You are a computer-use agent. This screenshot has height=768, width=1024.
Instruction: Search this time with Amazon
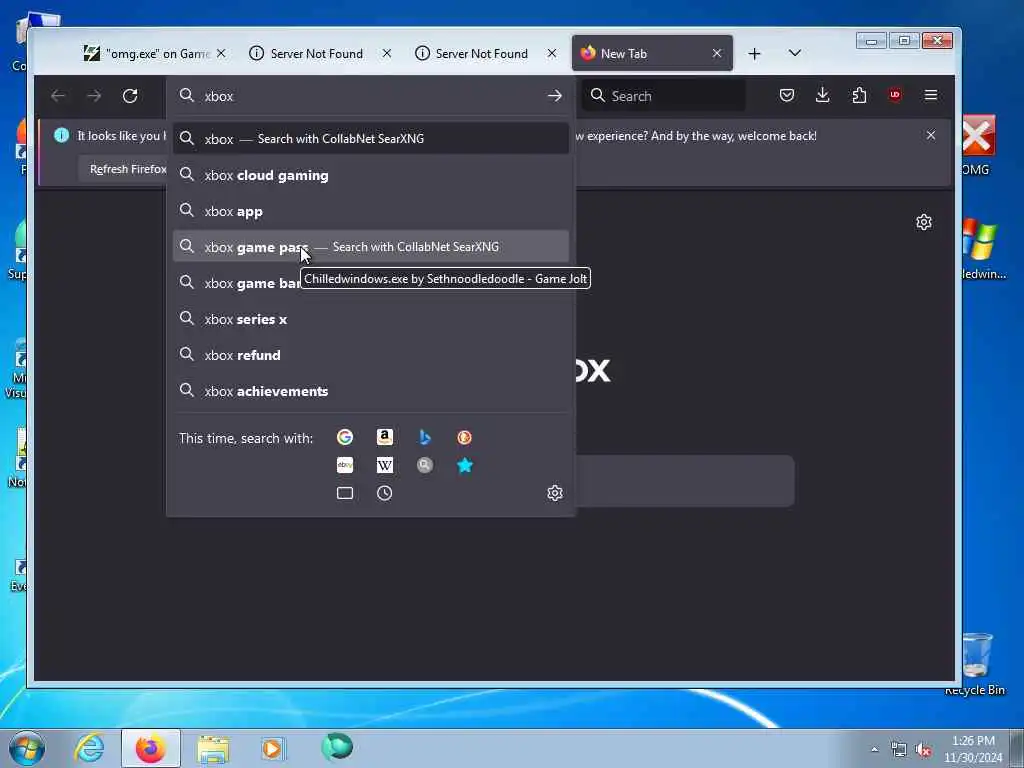(x=385, y=437)
